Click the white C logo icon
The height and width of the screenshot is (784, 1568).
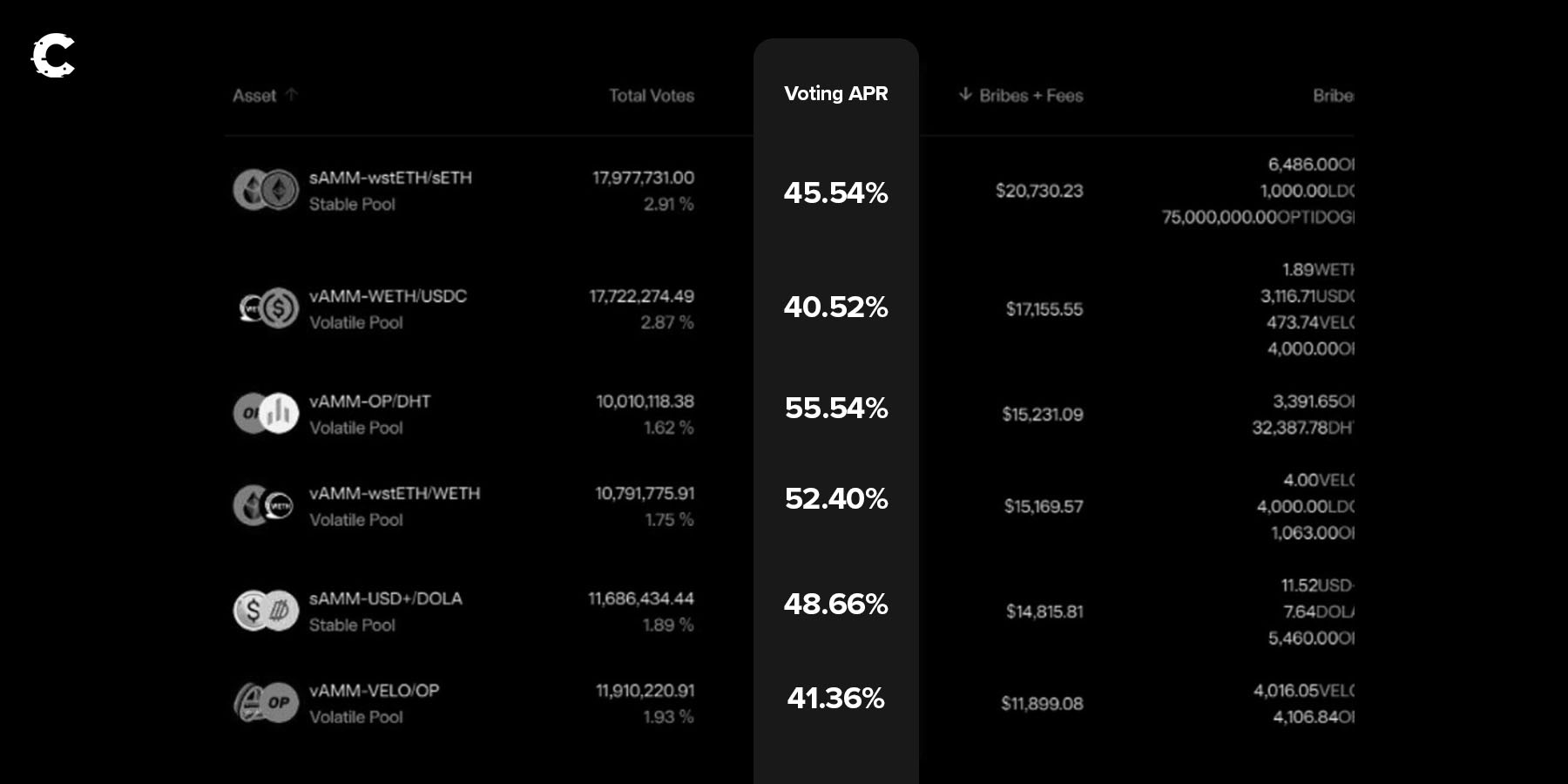53,56
